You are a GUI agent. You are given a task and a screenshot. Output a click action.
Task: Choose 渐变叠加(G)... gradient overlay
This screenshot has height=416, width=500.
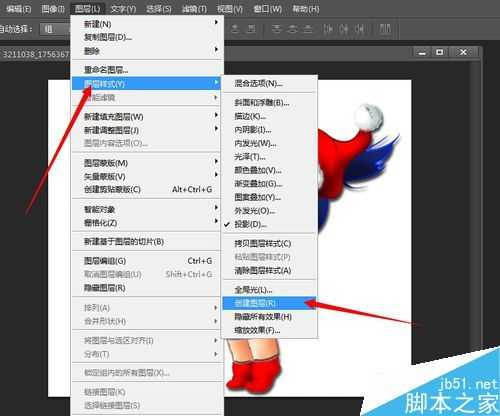click(x=269, y=184)
